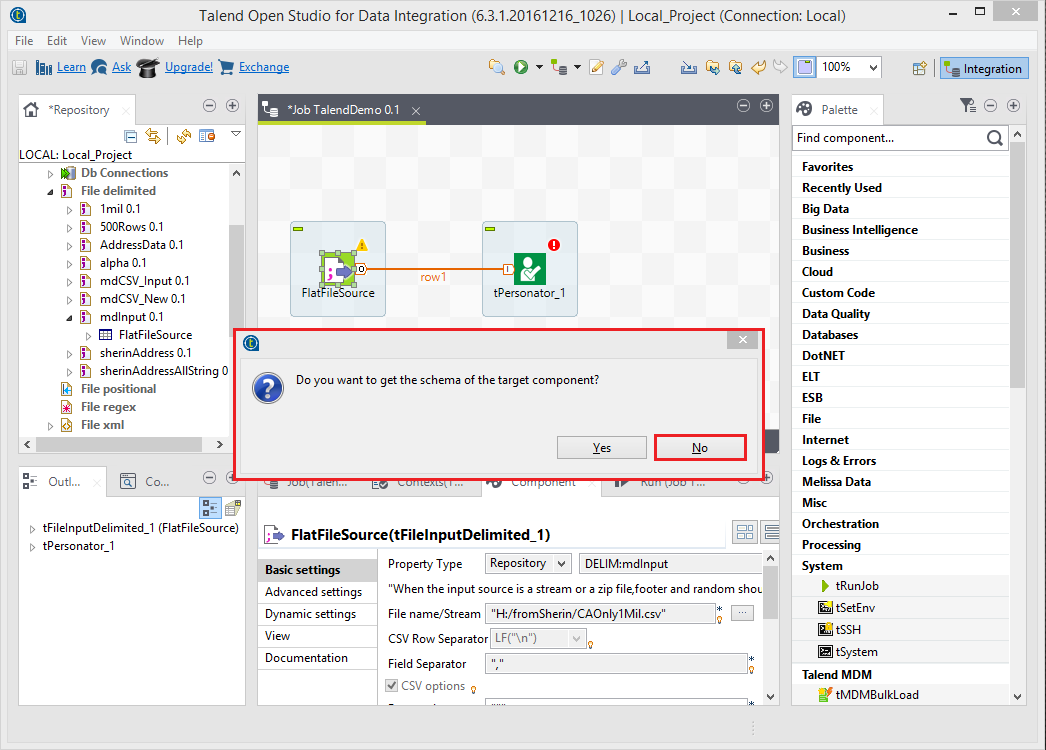Click No in the schema dialog
1046x750 pixels.
700,447
